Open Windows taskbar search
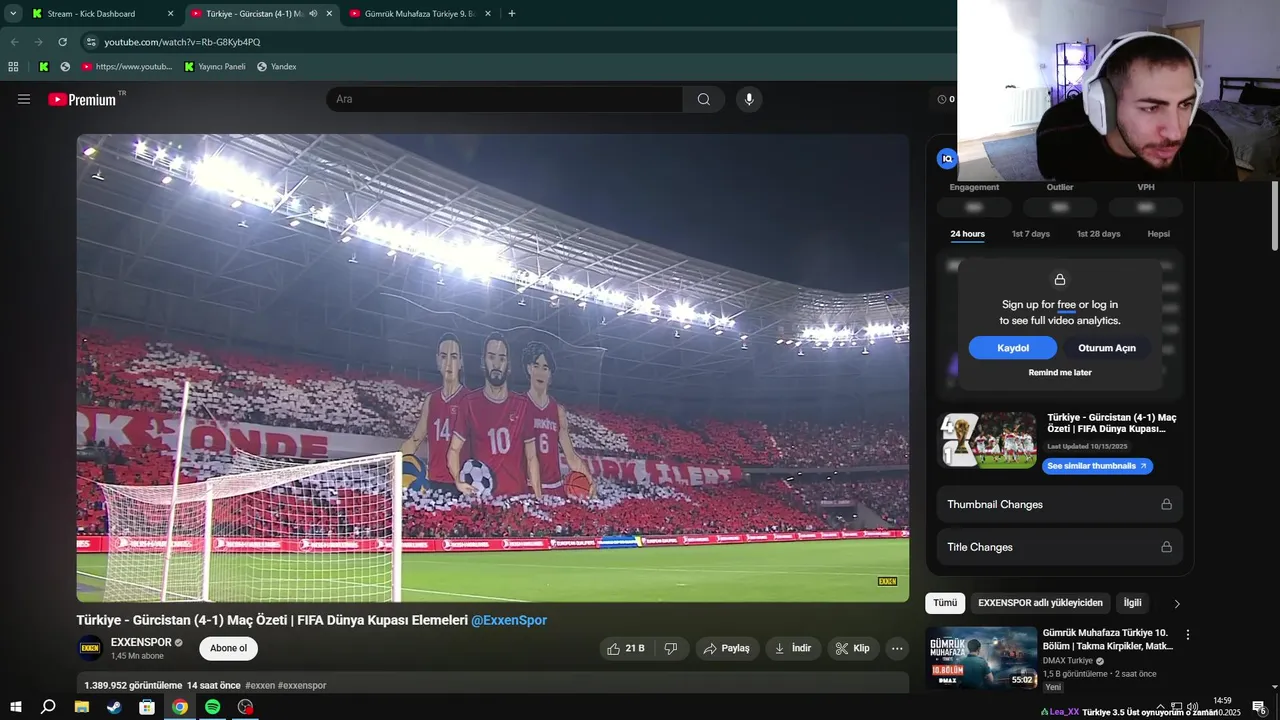 click(x=48, y=707)
